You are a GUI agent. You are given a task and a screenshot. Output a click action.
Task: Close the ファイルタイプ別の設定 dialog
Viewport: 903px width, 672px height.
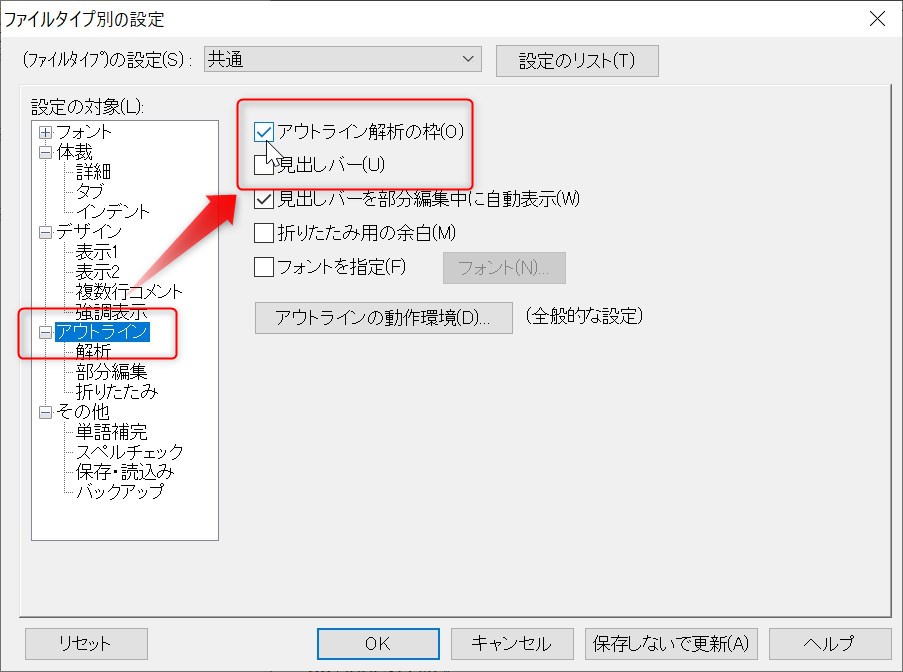[x=877, y=18]
